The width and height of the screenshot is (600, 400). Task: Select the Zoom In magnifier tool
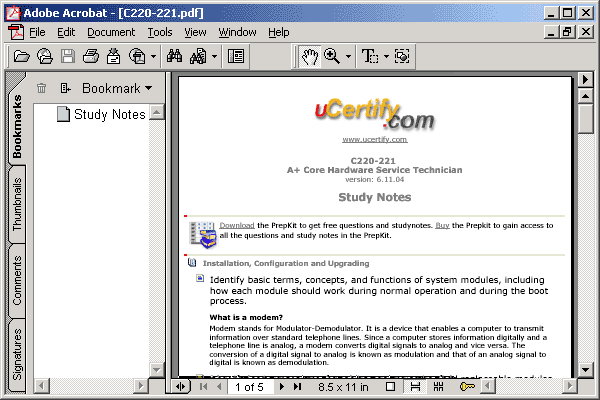(x=332, y=56)
